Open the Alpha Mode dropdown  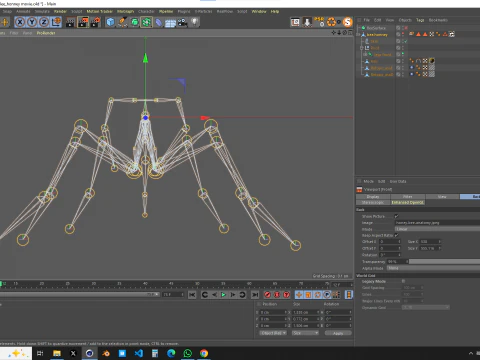point(433,268)
